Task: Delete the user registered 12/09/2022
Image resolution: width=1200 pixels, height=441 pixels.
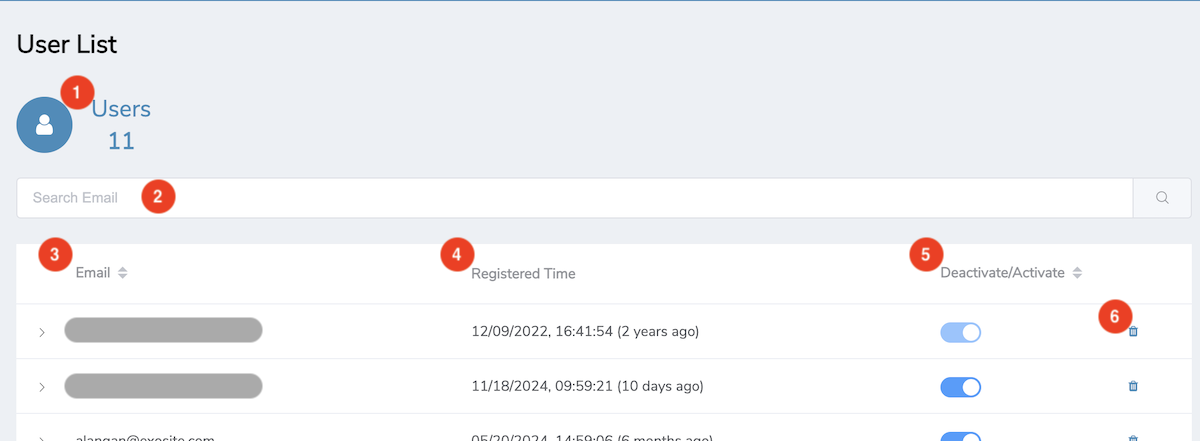Action: coord(1133,331)
